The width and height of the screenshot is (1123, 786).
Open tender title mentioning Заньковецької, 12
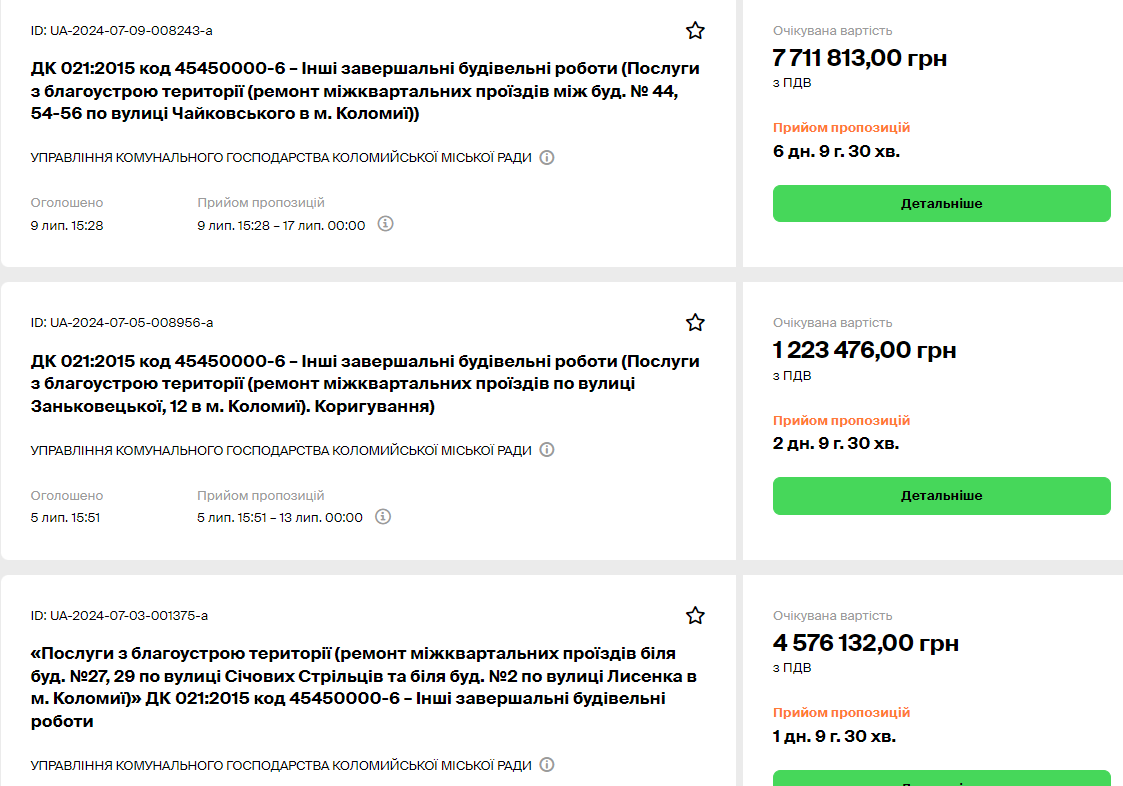[x=365, y=384]
